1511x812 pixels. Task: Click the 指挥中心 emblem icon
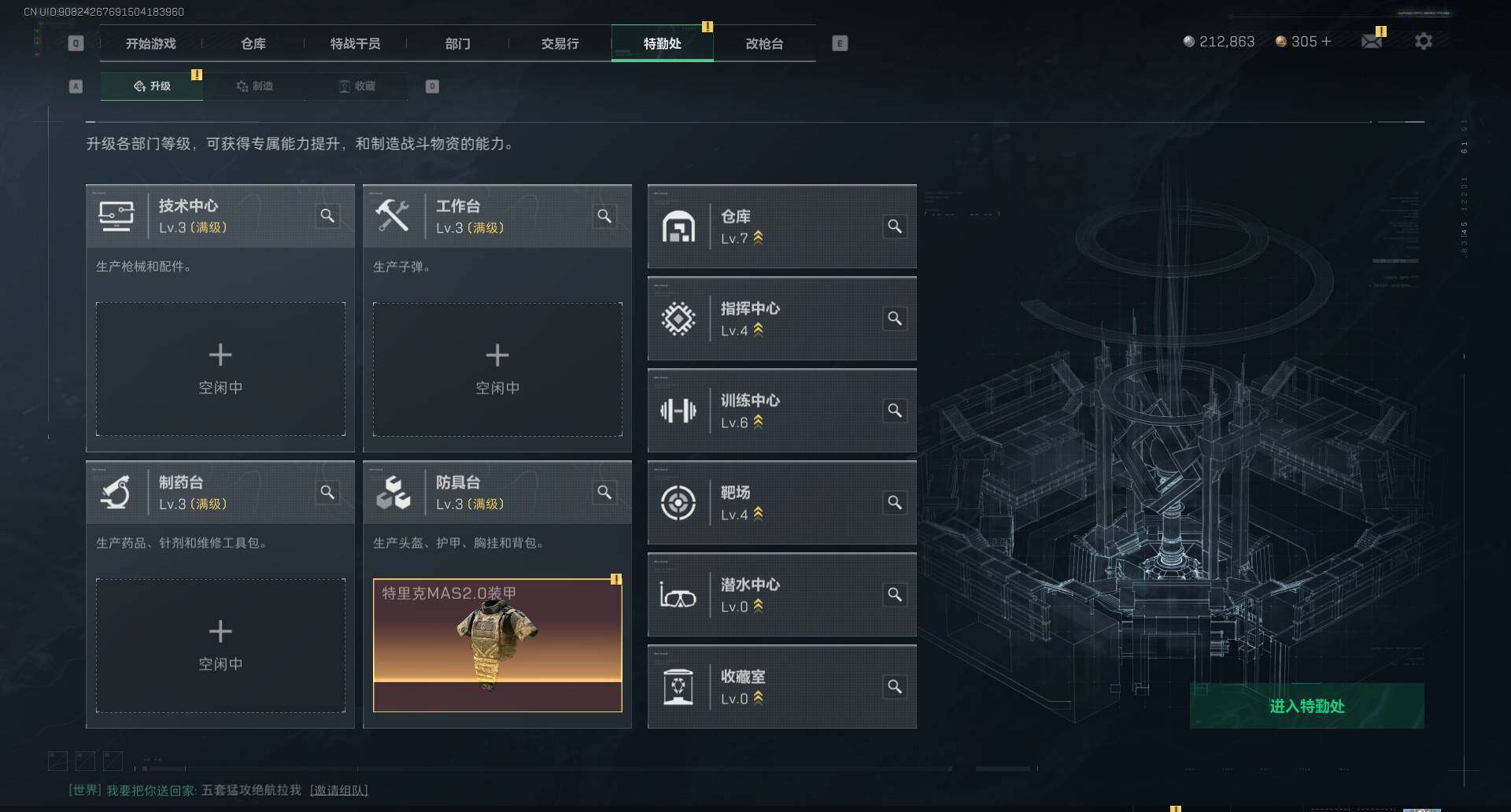(678, 319)
